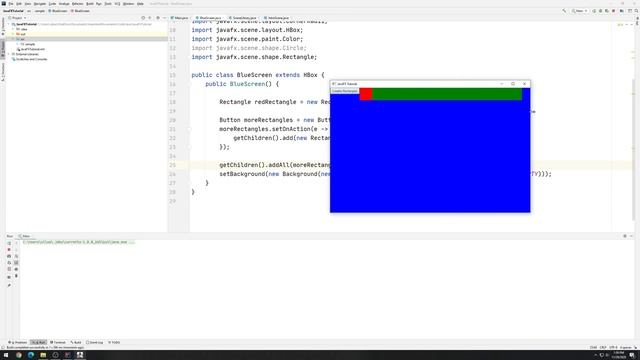Switch to the third editor tab

click(x=243, y=18)
